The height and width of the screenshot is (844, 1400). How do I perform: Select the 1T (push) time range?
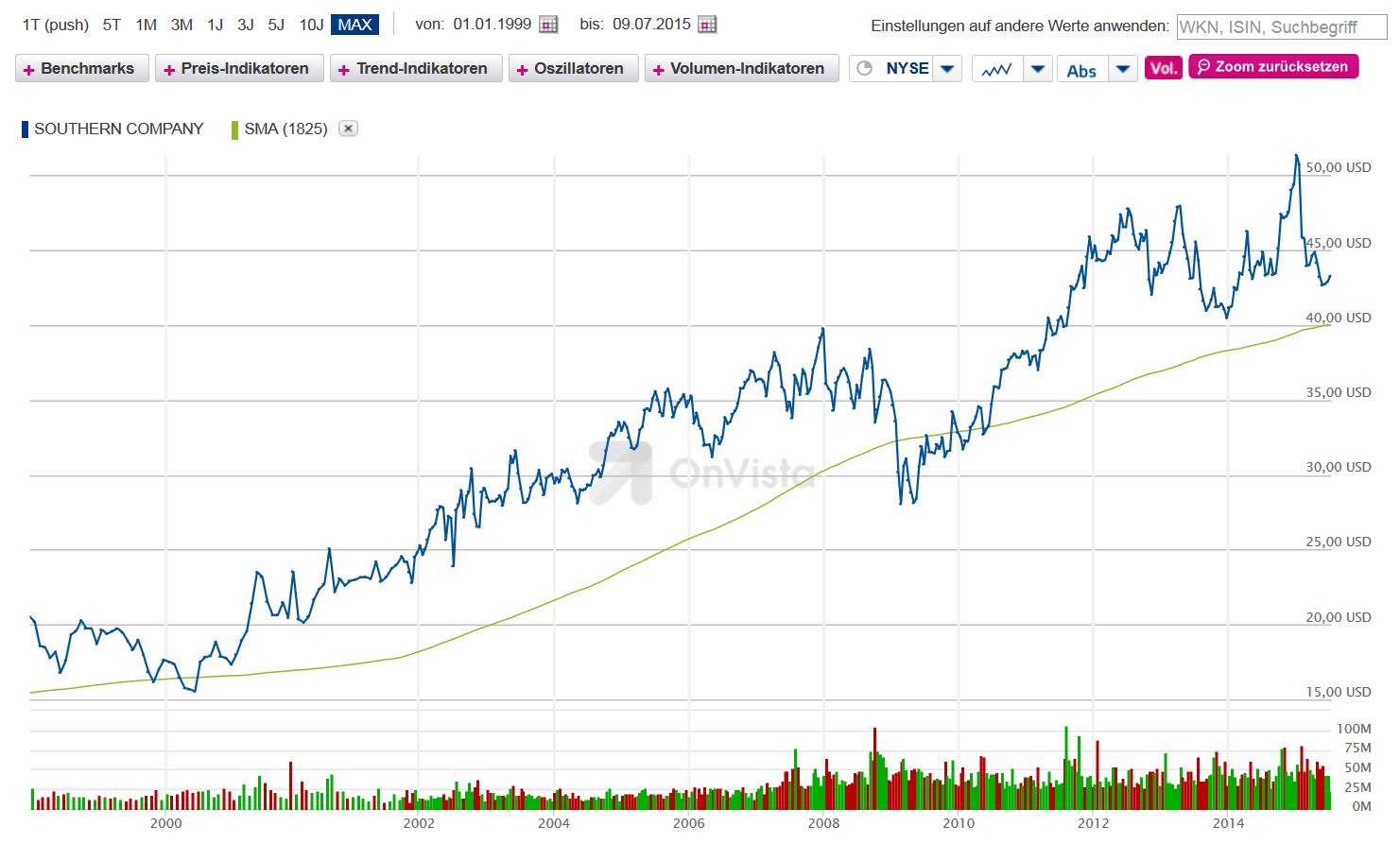[x=55, y=25]
